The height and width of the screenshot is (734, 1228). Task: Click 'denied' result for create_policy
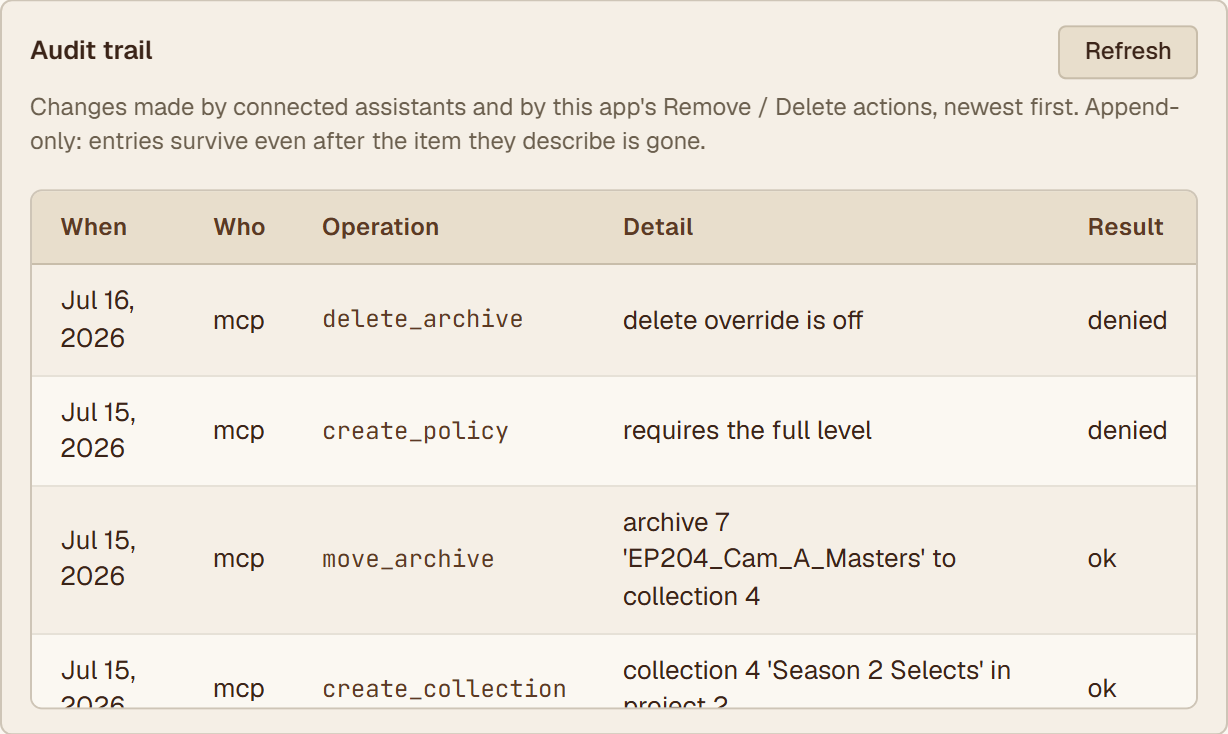(1127, 431)
